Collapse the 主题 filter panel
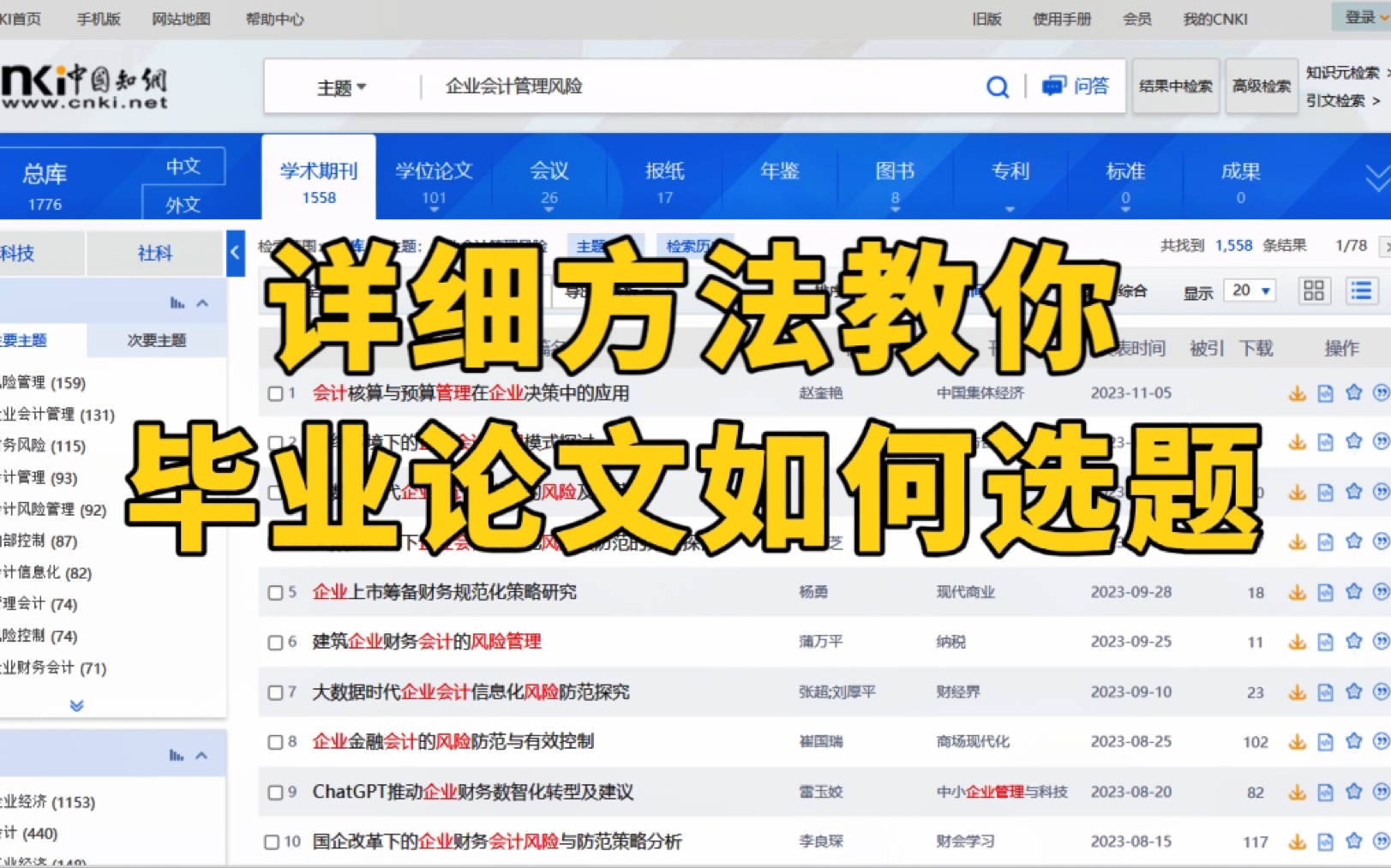 202,302
